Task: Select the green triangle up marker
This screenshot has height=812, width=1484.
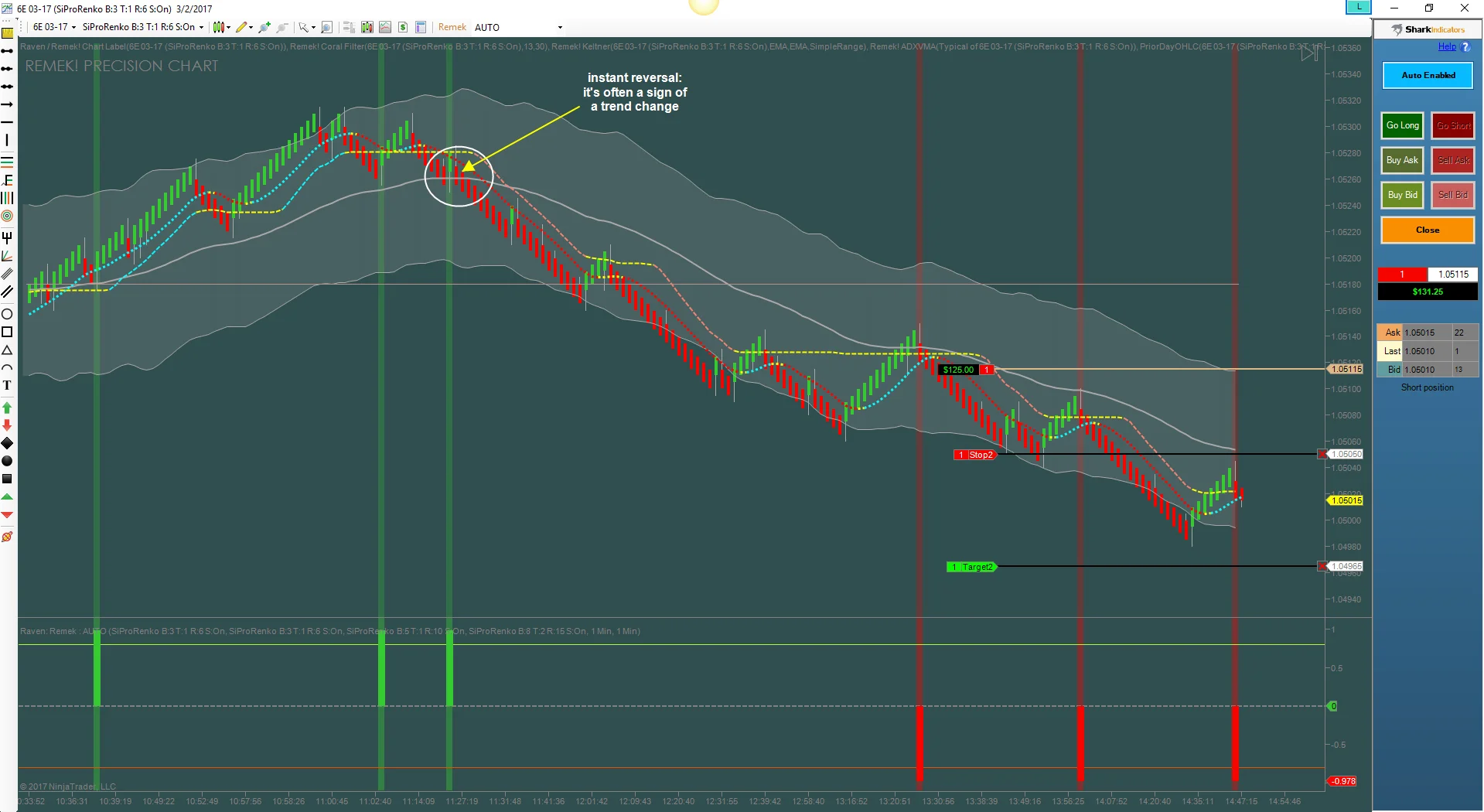Action: [x=7, y=496]
